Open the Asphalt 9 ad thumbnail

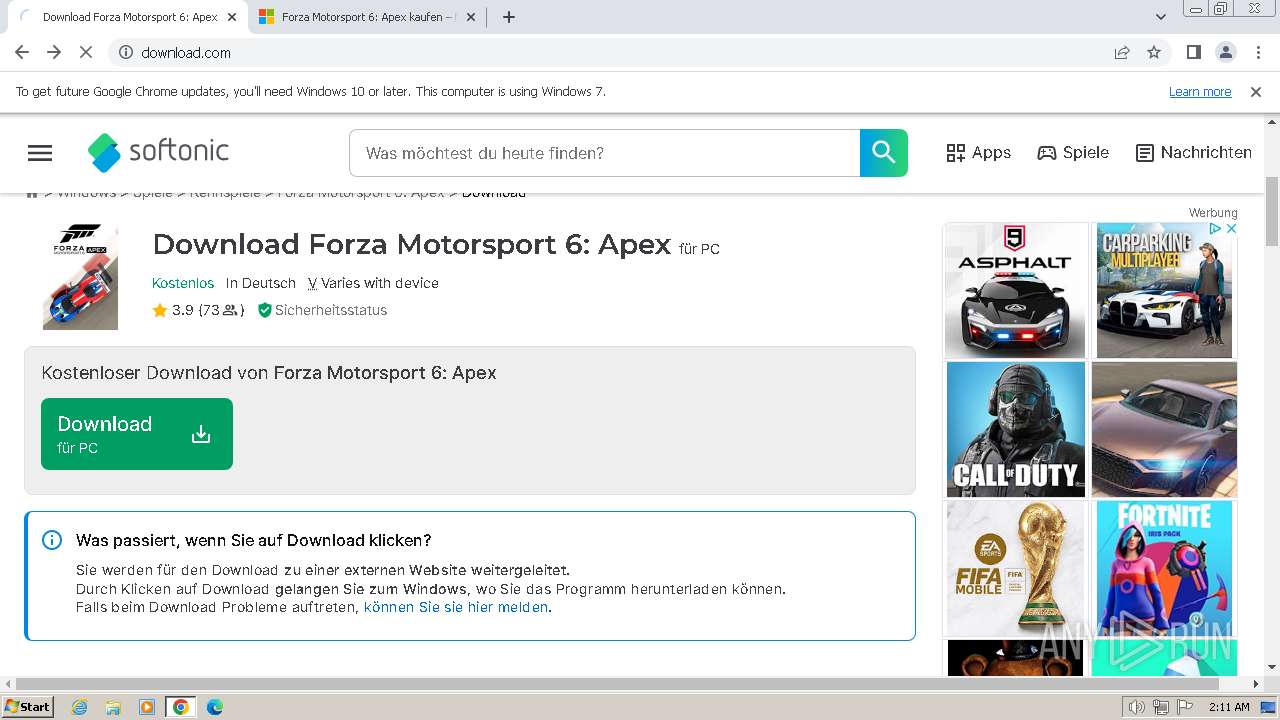(1016, 290)
